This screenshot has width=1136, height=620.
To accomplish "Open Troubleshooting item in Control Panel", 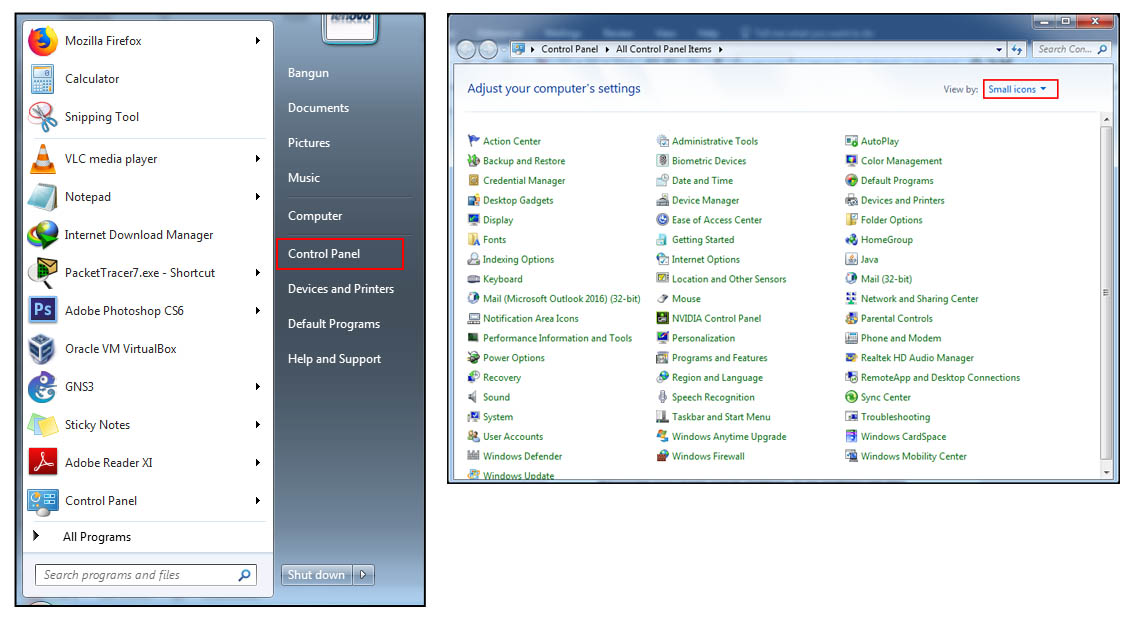I will 895,417.
